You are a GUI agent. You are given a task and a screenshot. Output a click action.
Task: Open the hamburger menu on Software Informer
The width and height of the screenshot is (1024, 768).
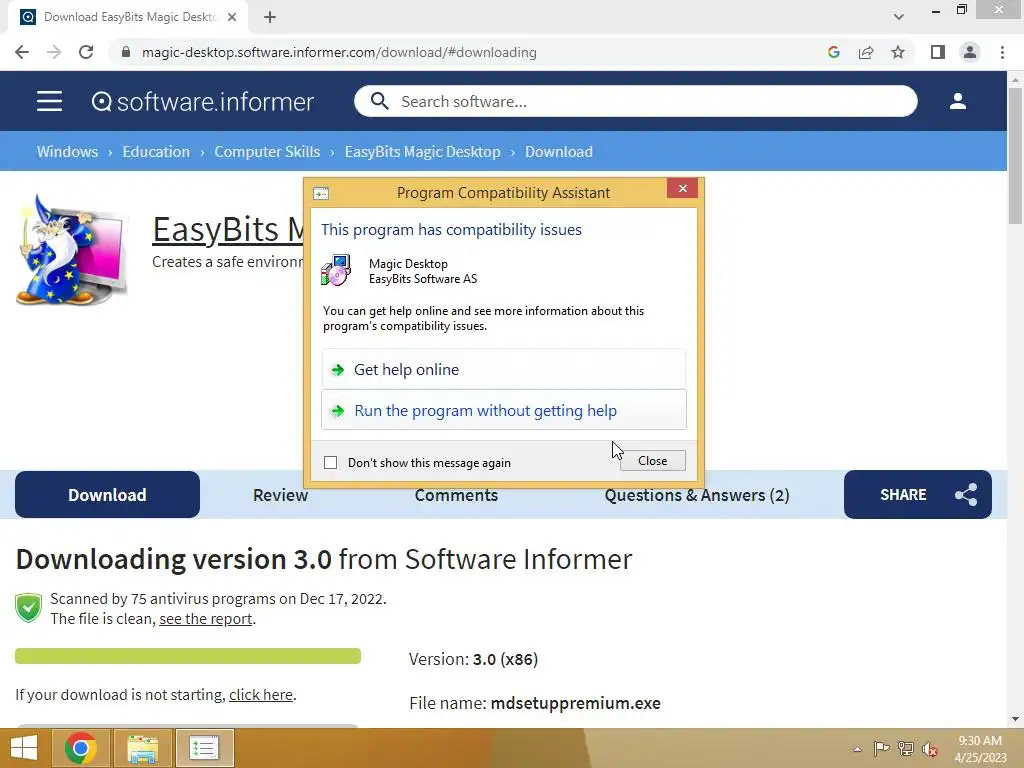click(49, 101)
